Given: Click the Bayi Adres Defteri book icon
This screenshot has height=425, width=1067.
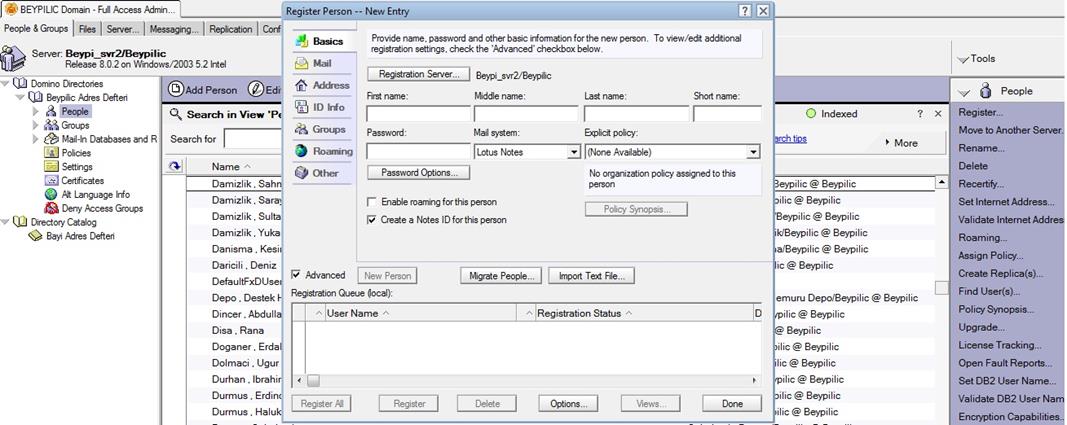Looking at the screenshot, I should pos(35,236).
